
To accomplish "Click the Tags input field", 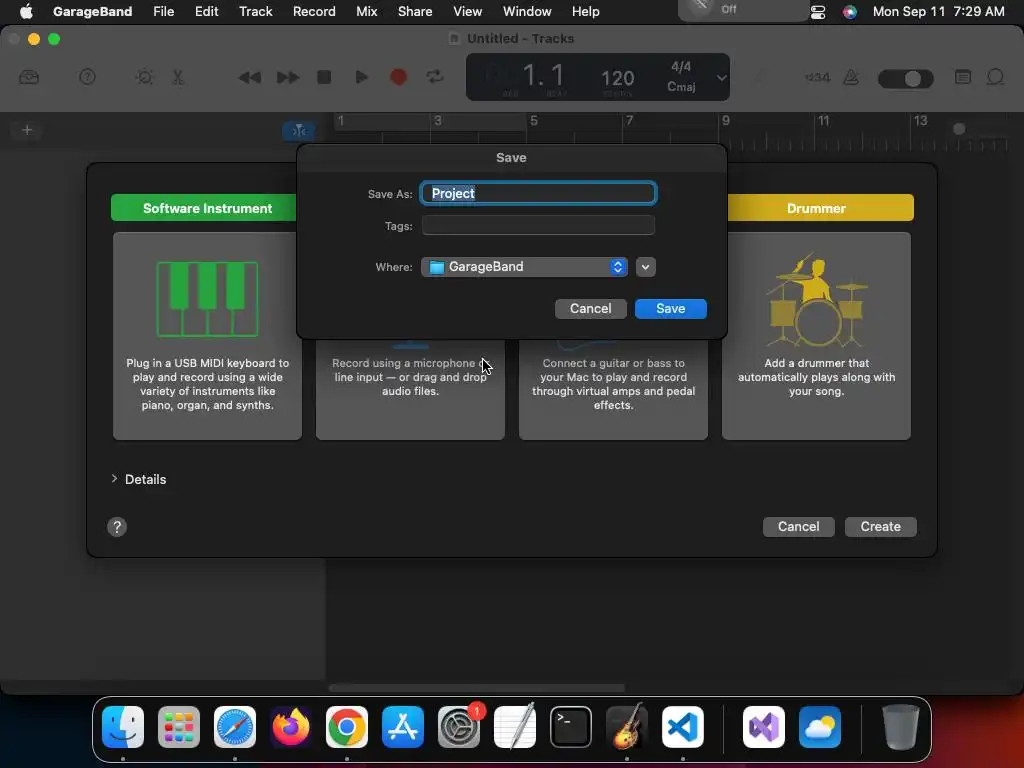I will [x=538, y=225].
